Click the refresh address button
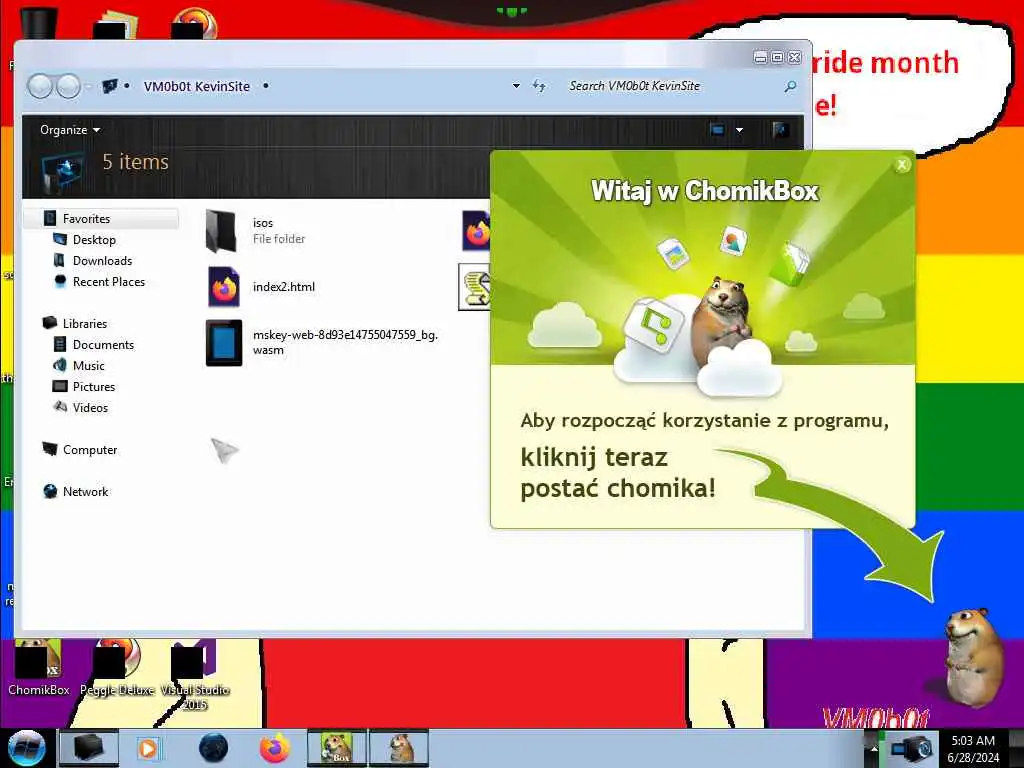Image resolution: width=1024 pixels, height=768 pixels. 539,86
